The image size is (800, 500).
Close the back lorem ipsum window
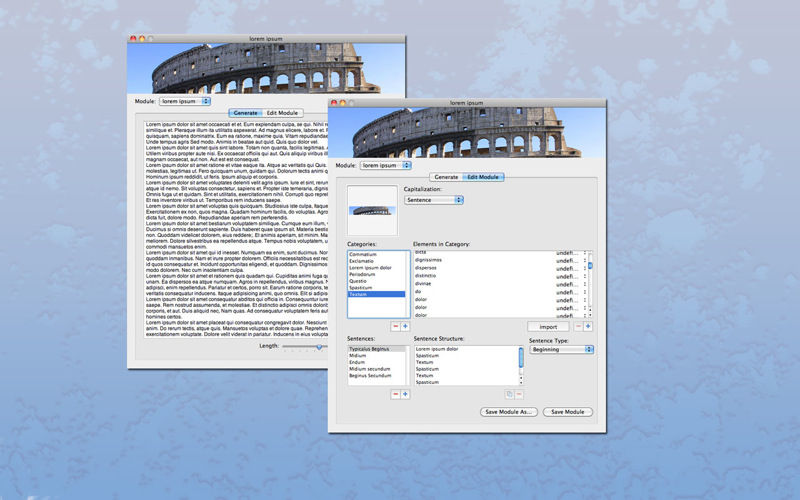pos(133,38)
